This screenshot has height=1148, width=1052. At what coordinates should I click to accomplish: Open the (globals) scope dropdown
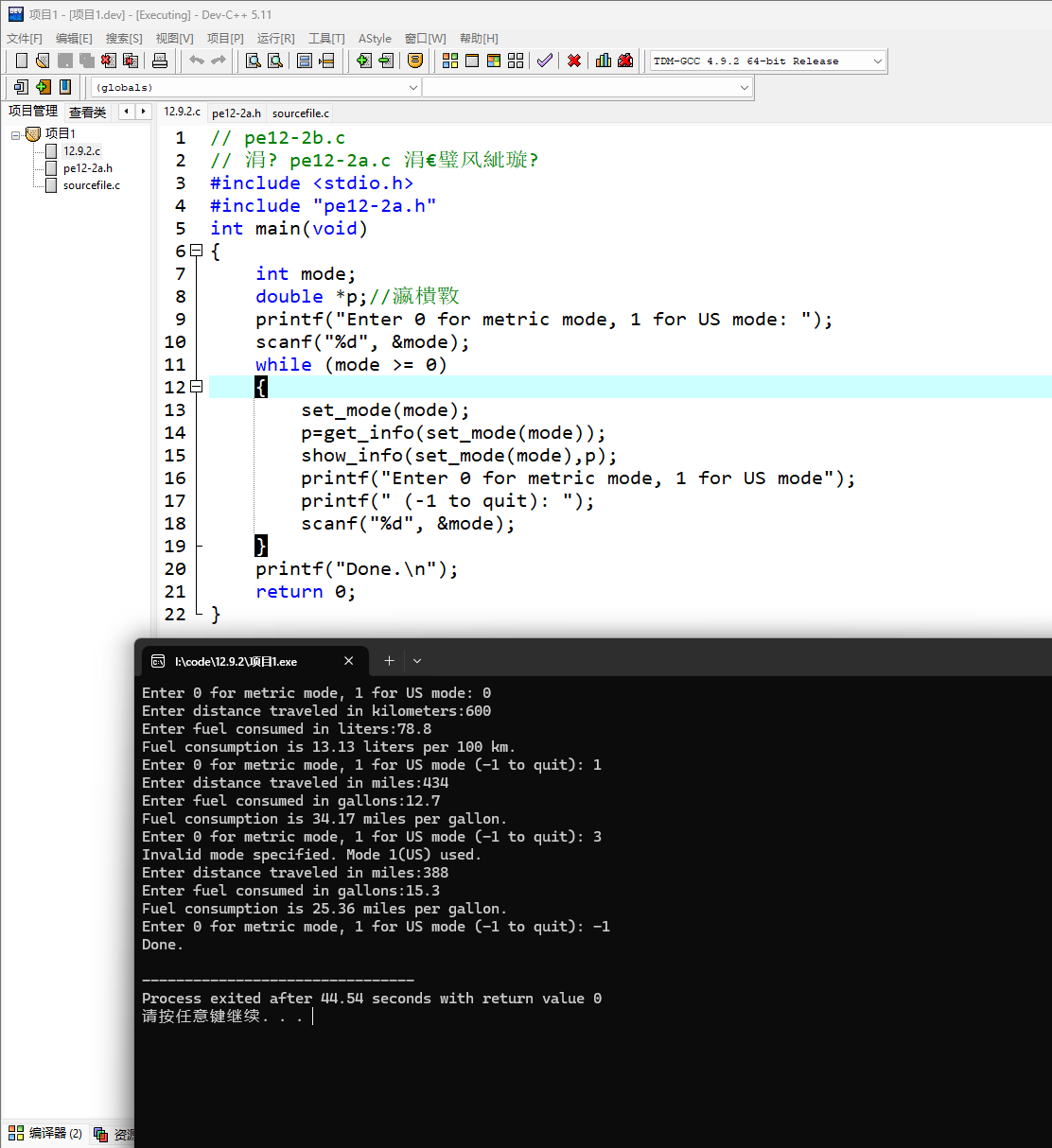point(256,87)
